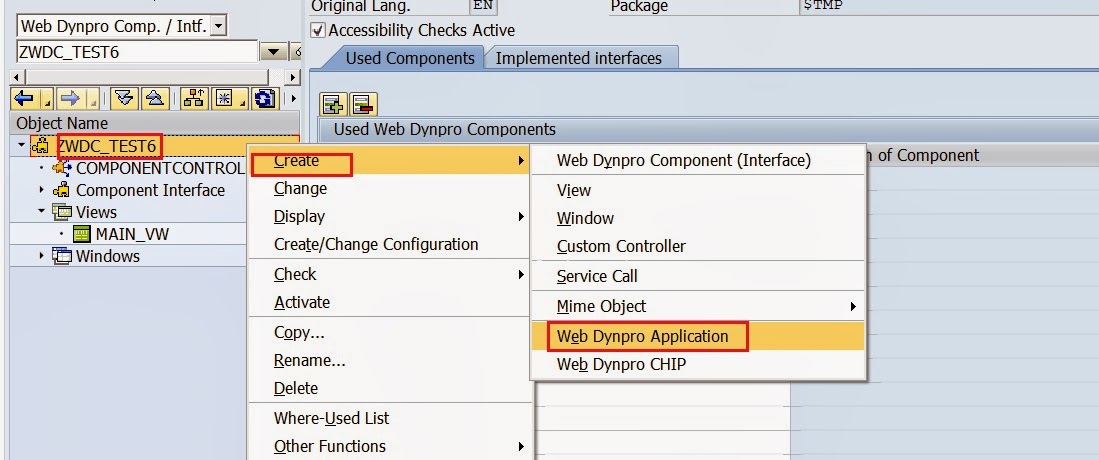Click the favorites star toolbar icon
This screenshot has width=1099, height=460.
[x=224, y=98]
